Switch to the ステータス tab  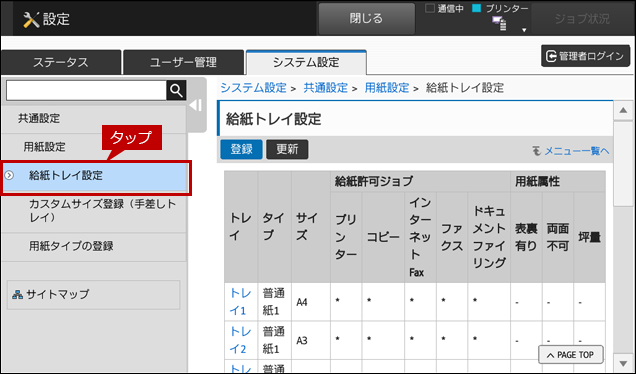point(61,62)
